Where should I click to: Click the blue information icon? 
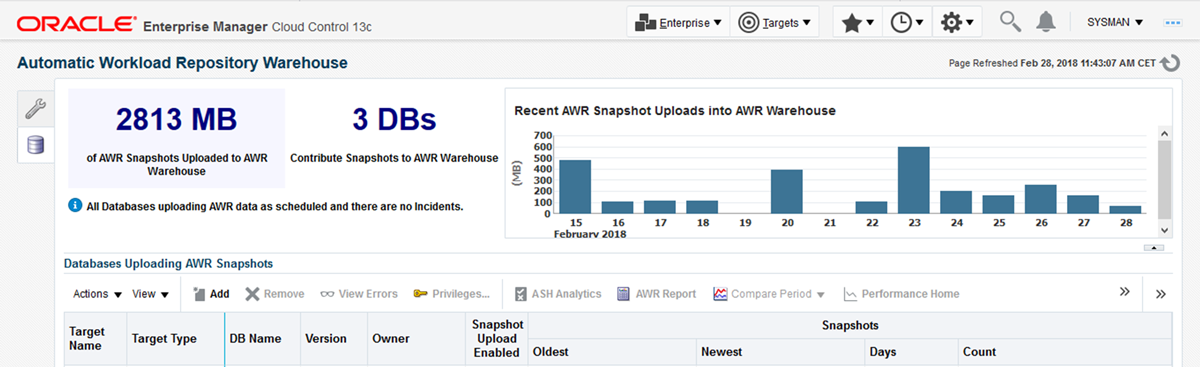pyautogui.click(x=75, y=206)
